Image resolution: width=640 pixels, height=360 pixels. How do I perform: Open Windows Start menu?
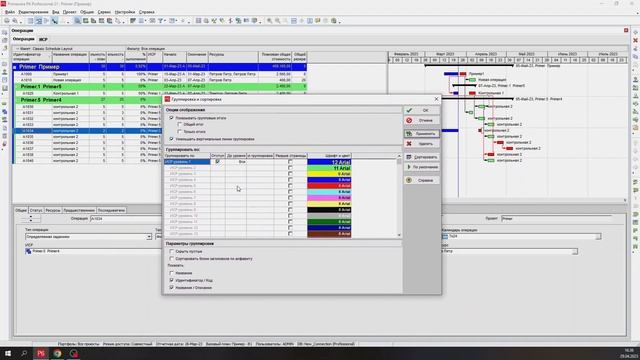[8, 353]
